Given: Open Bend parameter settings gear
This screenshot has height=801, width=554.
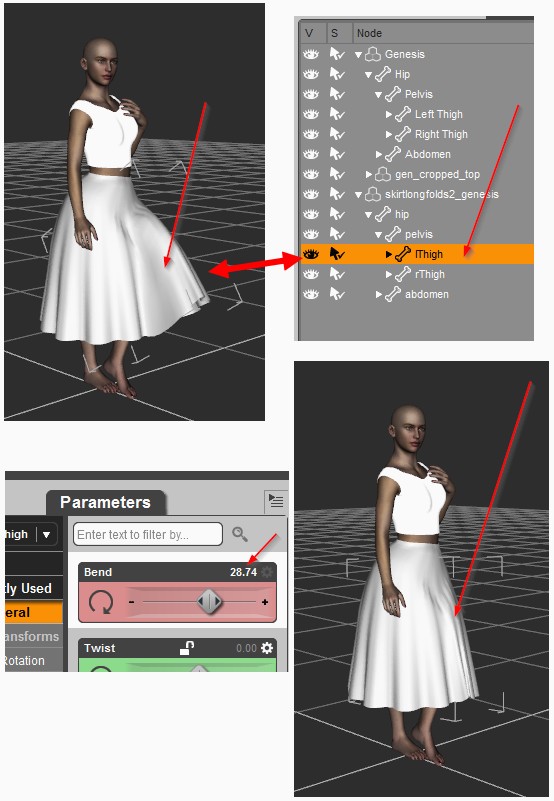Looking at the screenshot, I should (267, 572).
